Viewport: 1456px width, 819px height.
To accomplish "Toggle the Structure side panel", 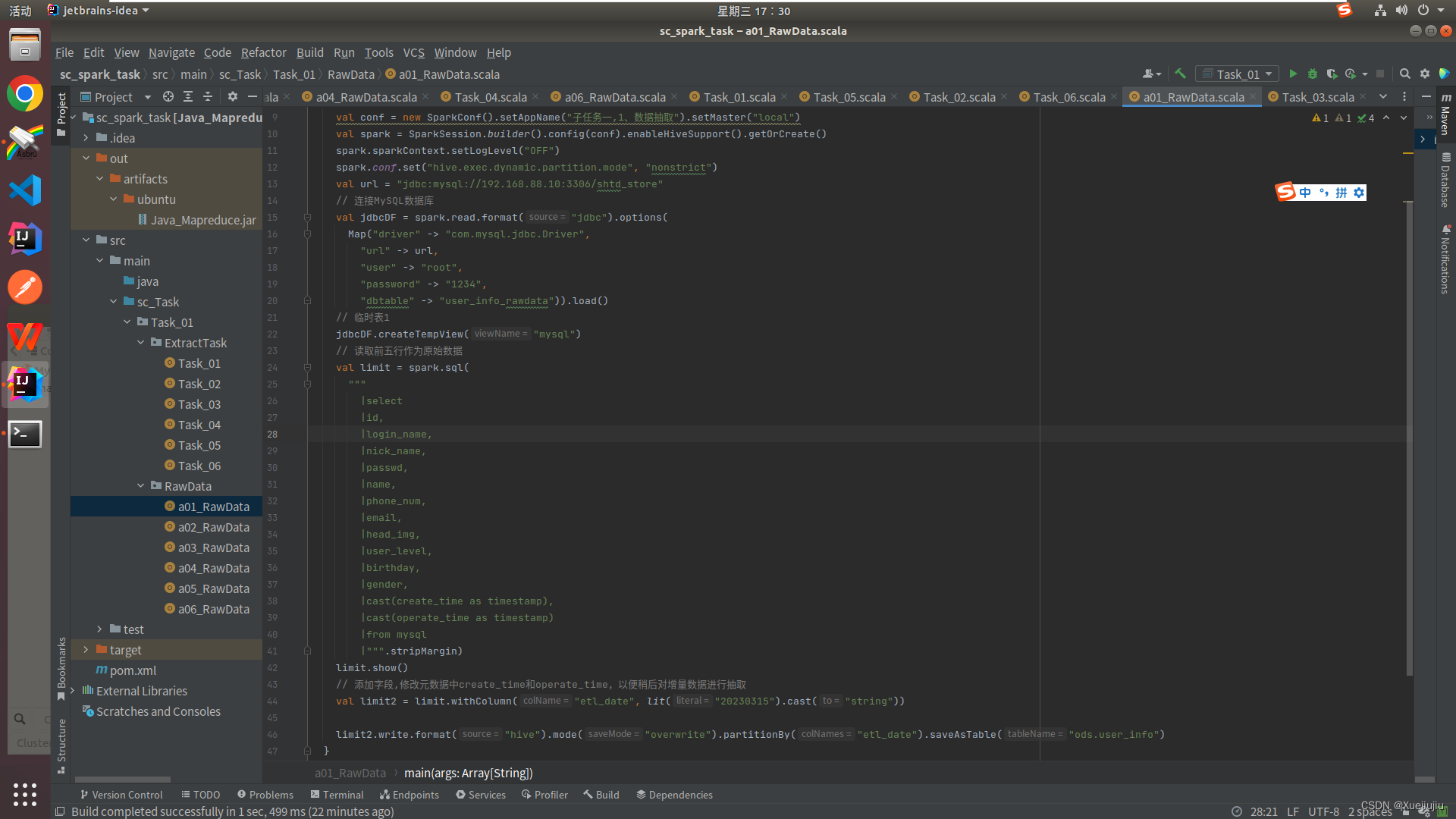I will (x=61, y=745).
